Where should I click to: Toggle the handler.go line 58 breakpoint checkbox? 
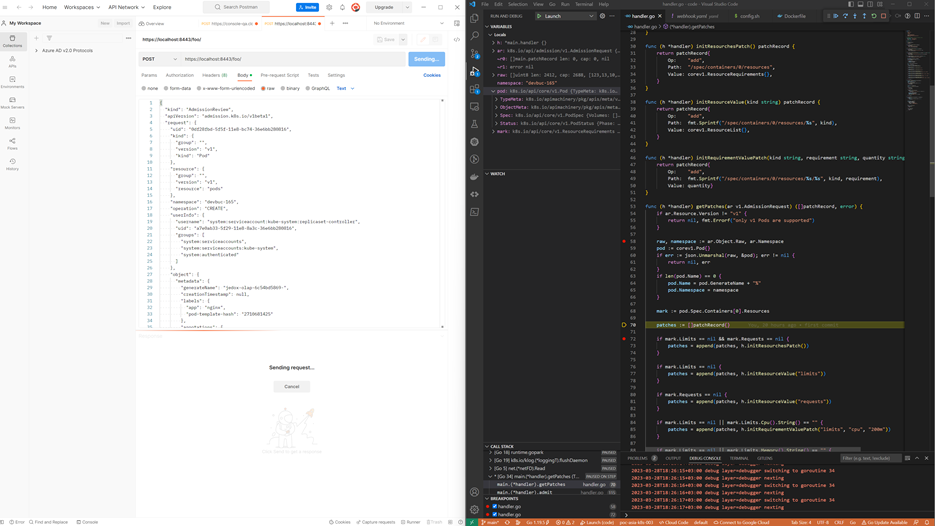495,506
